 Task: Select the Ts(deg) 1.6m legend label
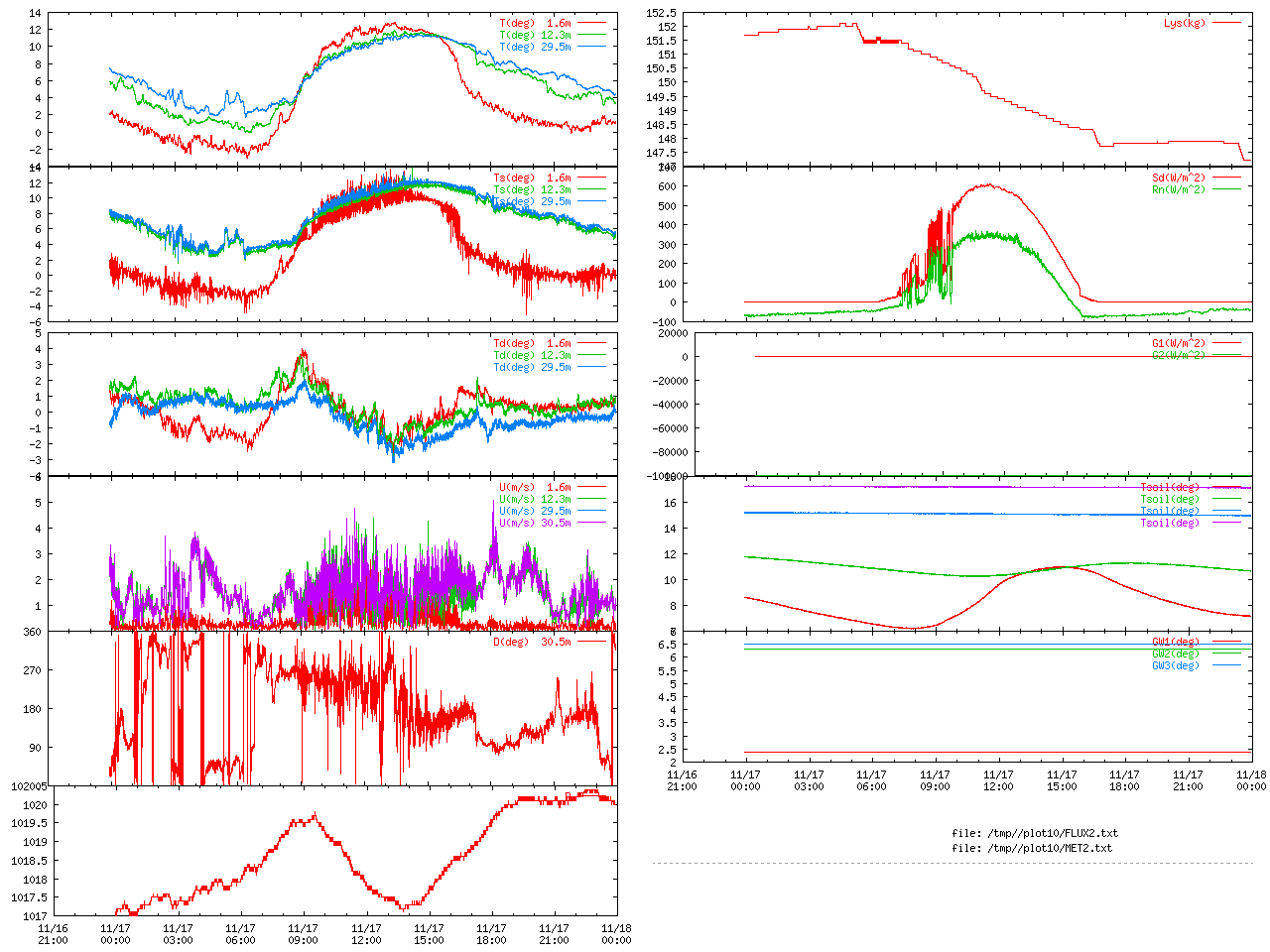tap(532, 178)
